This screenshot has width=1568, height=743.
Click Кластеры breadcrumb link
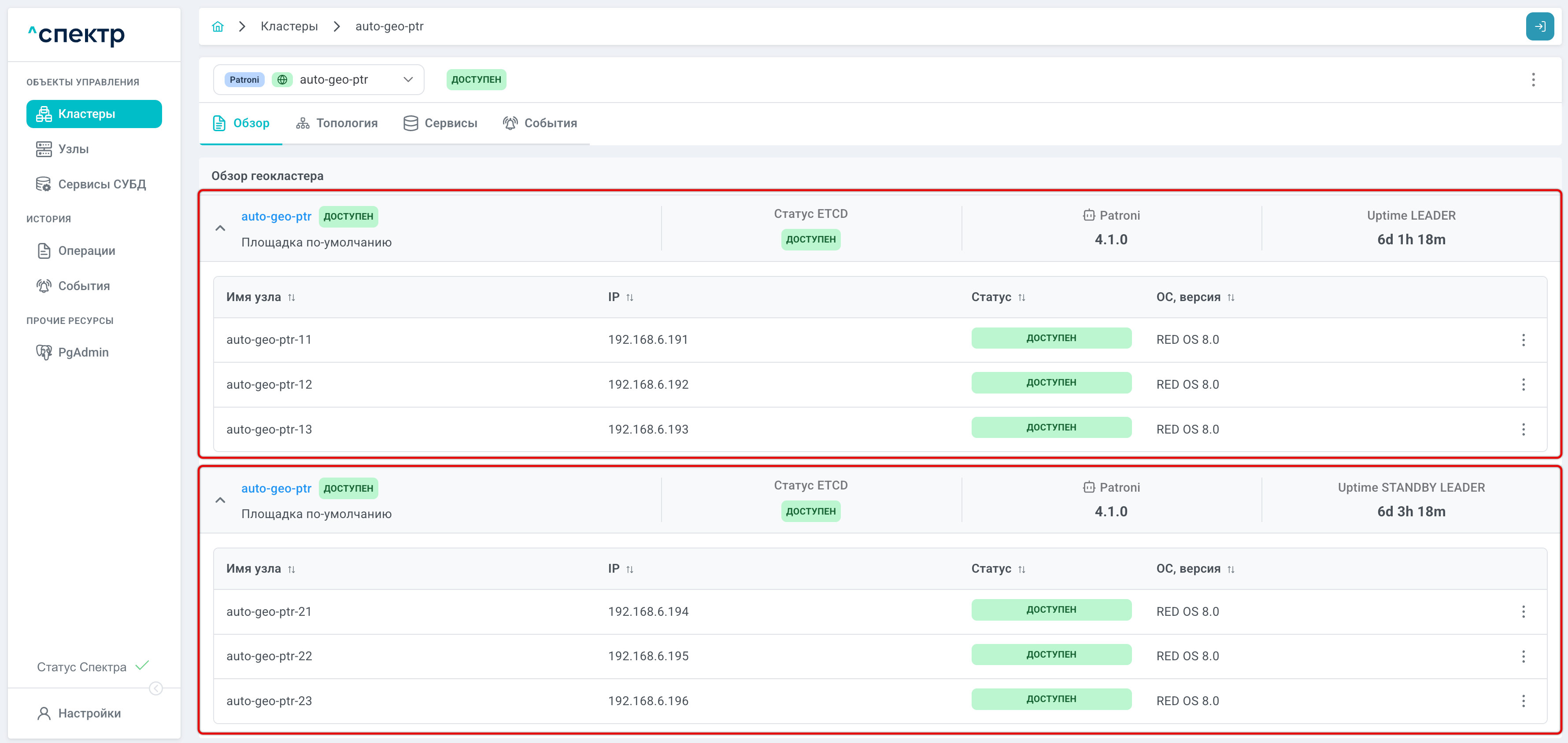[289, 26]
